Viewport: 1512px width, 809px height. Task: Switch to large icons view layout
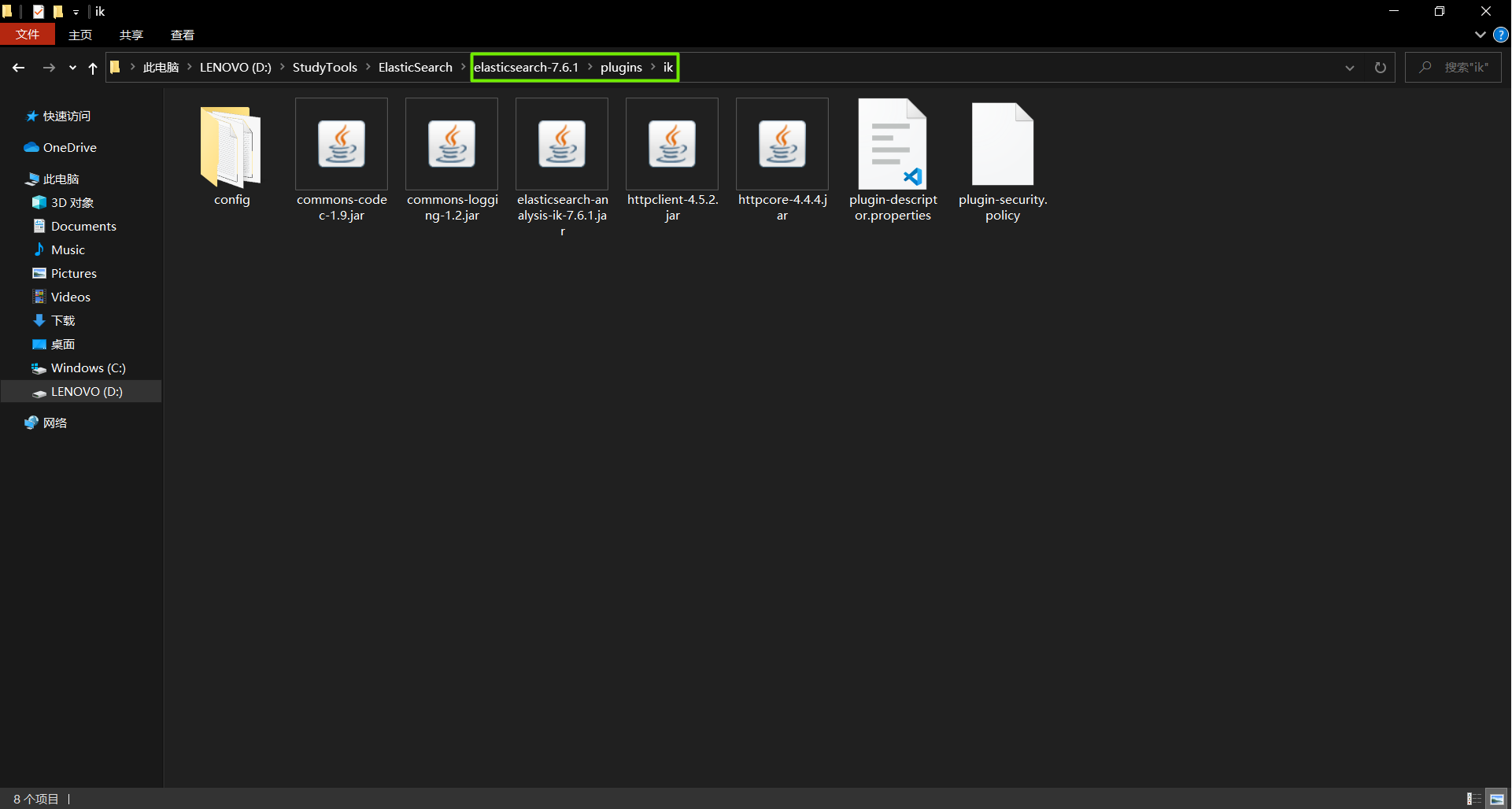click(x=1497, y=799)
